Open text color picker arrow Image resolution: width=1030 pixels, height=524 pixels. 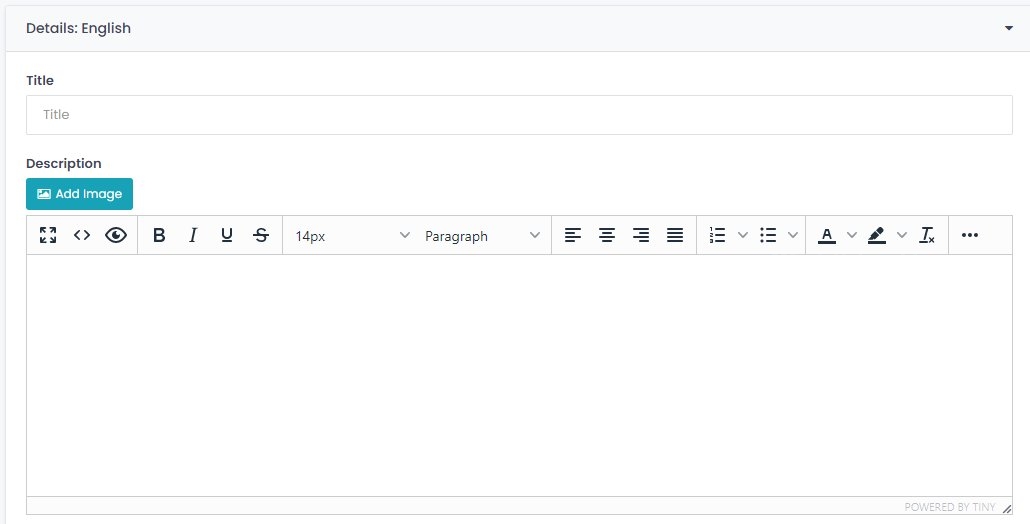852,235
